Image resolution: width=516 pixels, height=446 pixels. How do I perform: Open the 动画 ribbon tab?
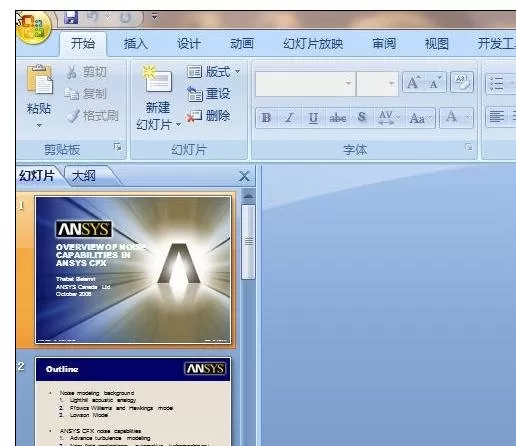242,44
